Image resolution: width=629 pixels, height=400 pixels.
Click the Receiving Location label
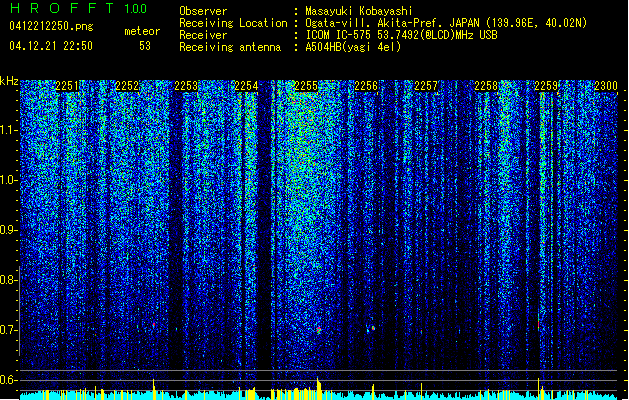(x=233, y=23)
